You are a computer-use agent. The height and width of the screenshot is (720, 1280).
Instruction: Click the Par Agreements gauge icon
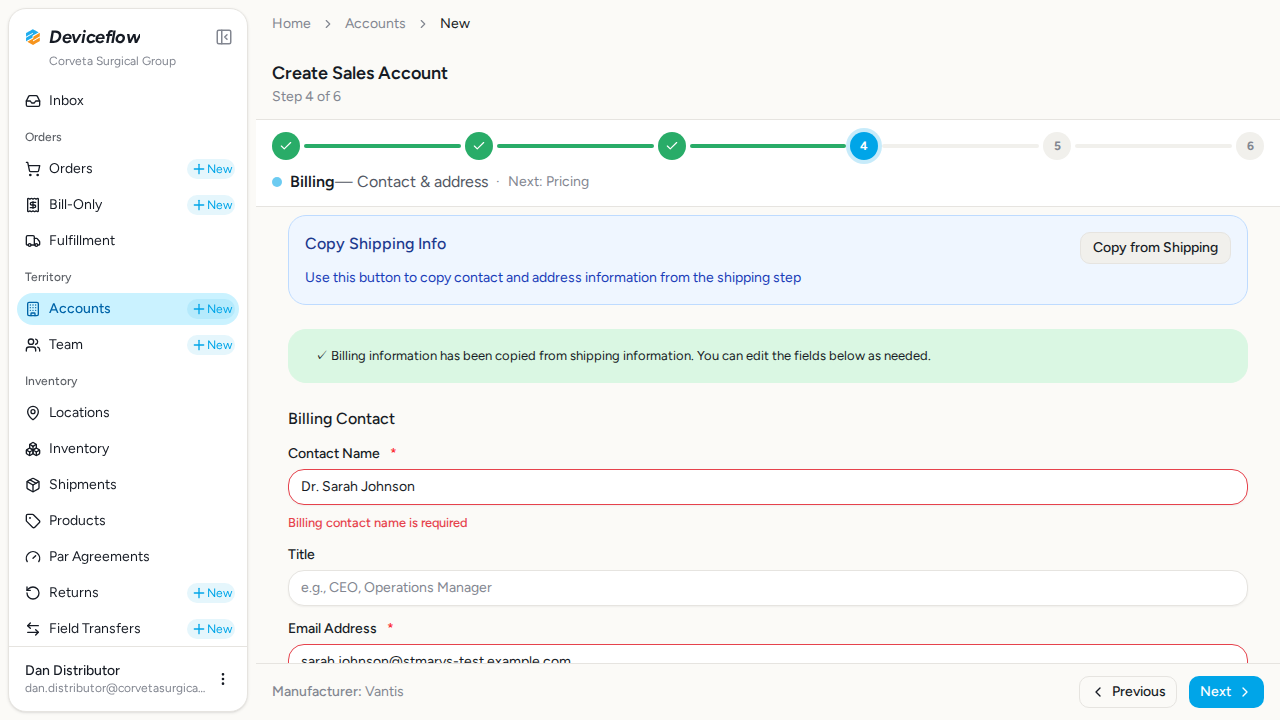[33, 557]
